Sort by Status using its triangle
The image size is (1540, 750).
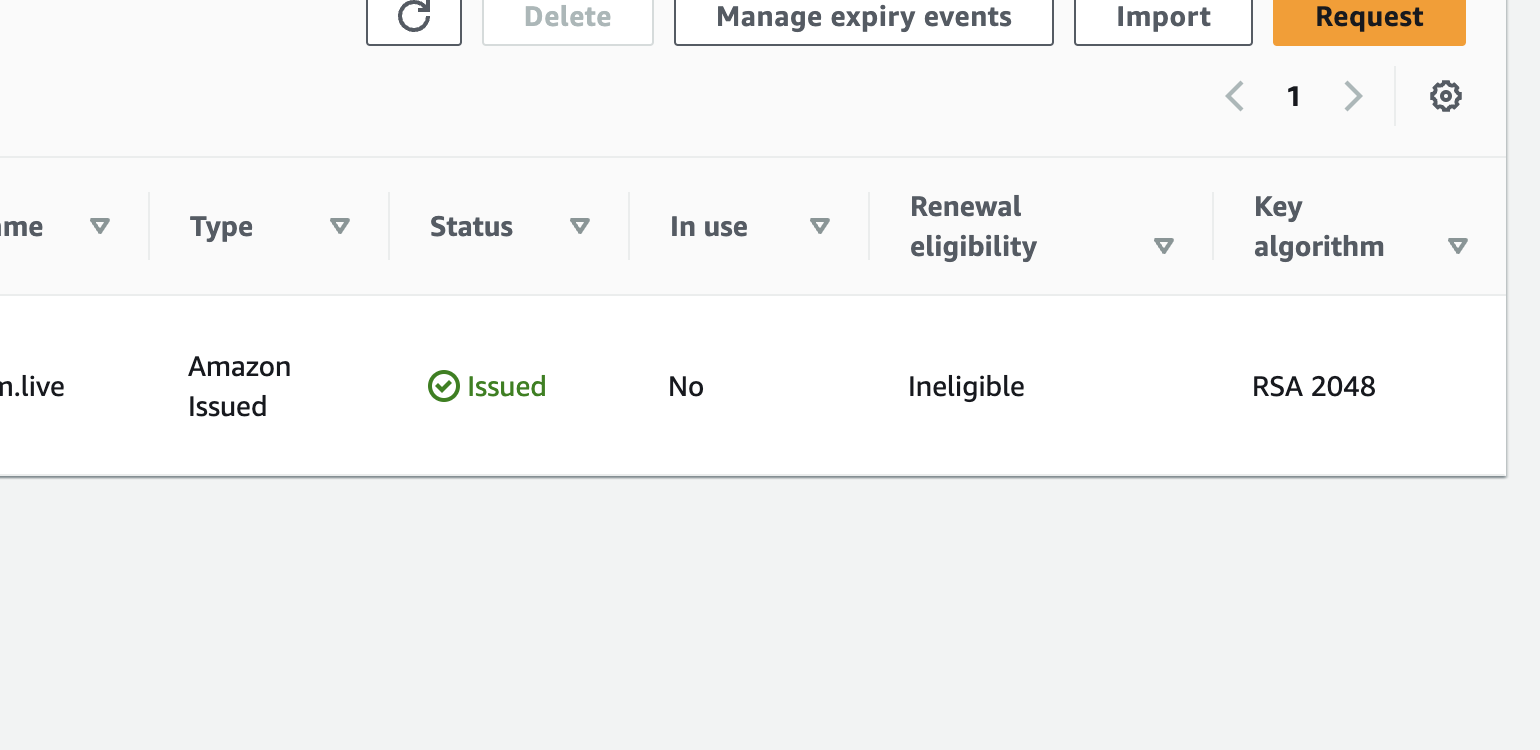(x=580, y=226)
